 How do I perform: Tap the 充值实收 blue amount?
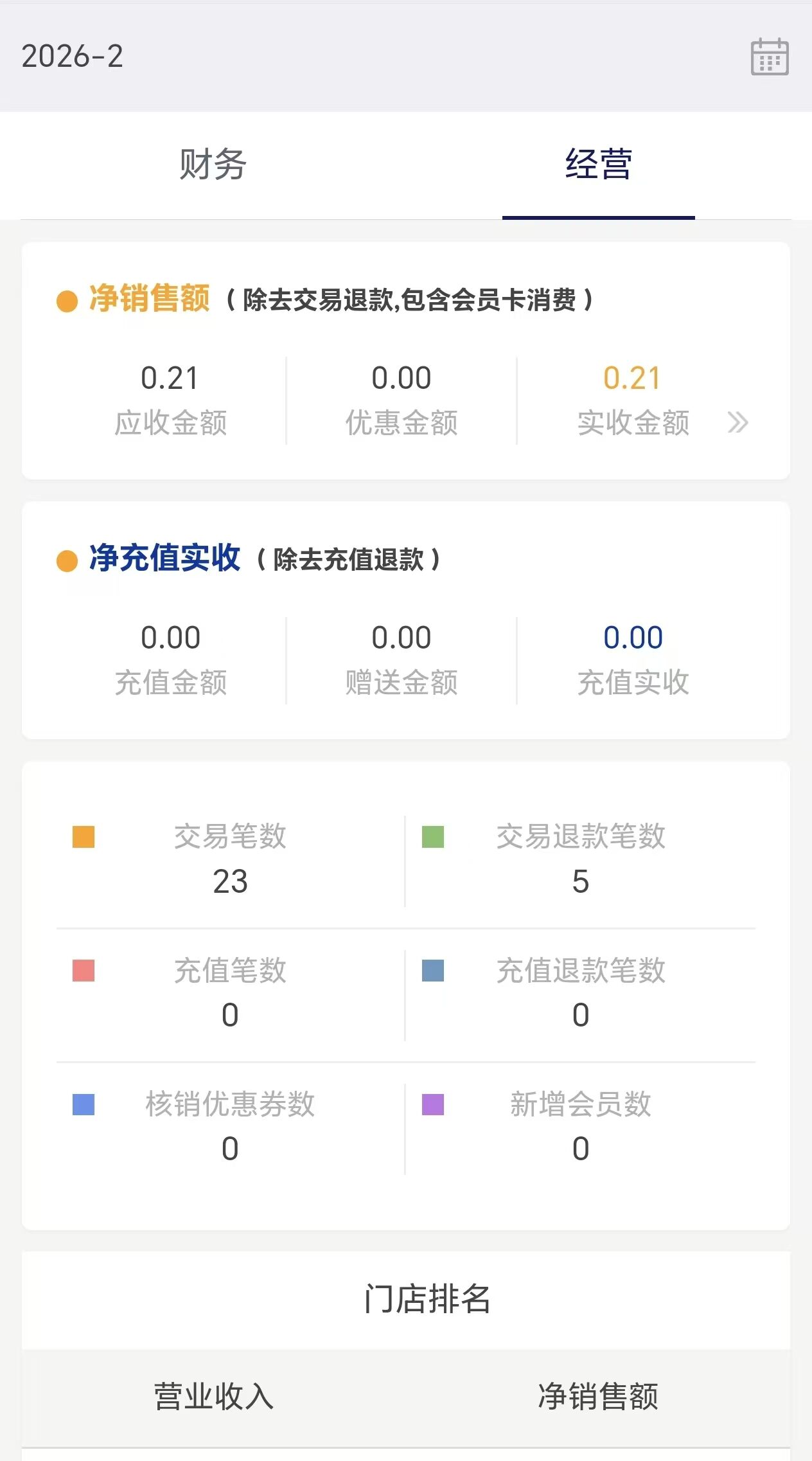click(x=633, y=638)
